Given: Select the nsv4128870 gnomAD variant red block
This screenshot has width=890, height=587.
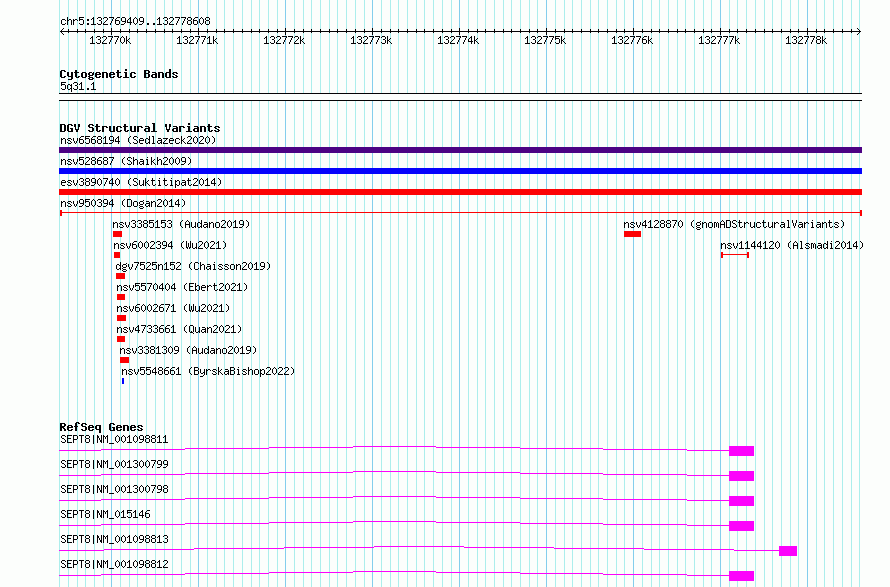Looking at the screenshot, I should [x=632, y=234].
